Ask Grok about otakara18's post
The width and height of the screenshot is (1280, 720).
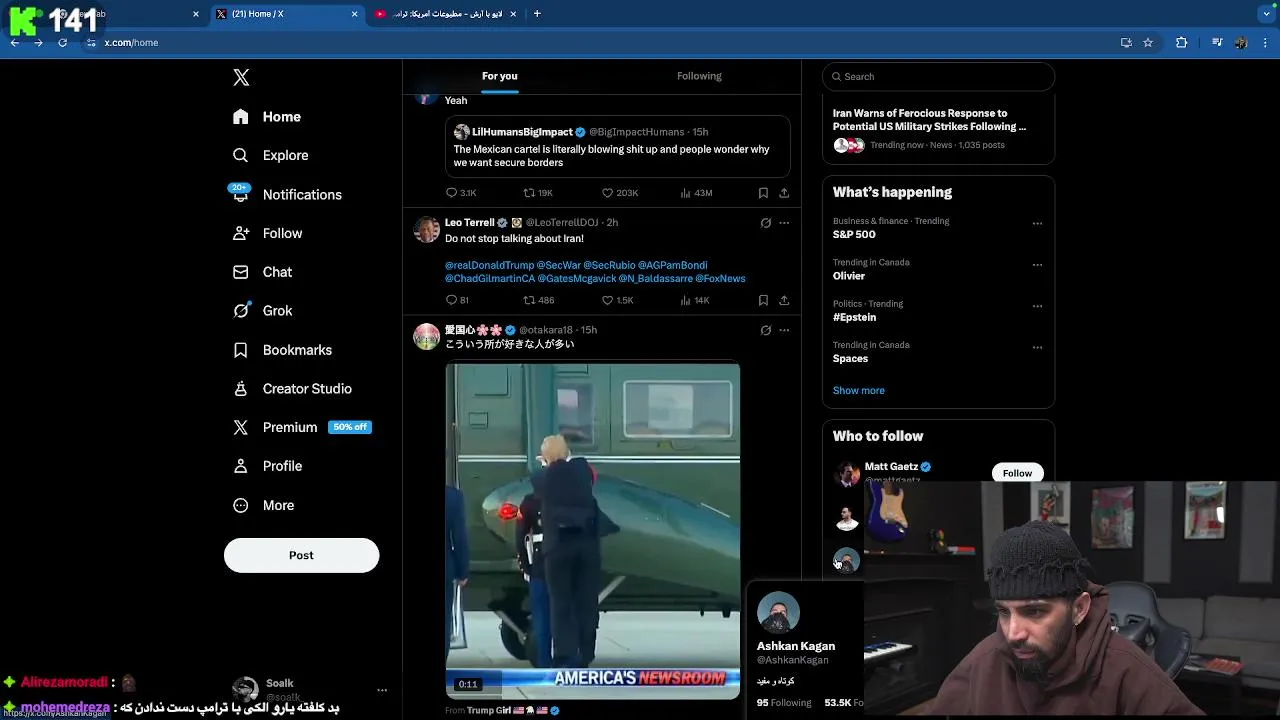pos(766,330)
